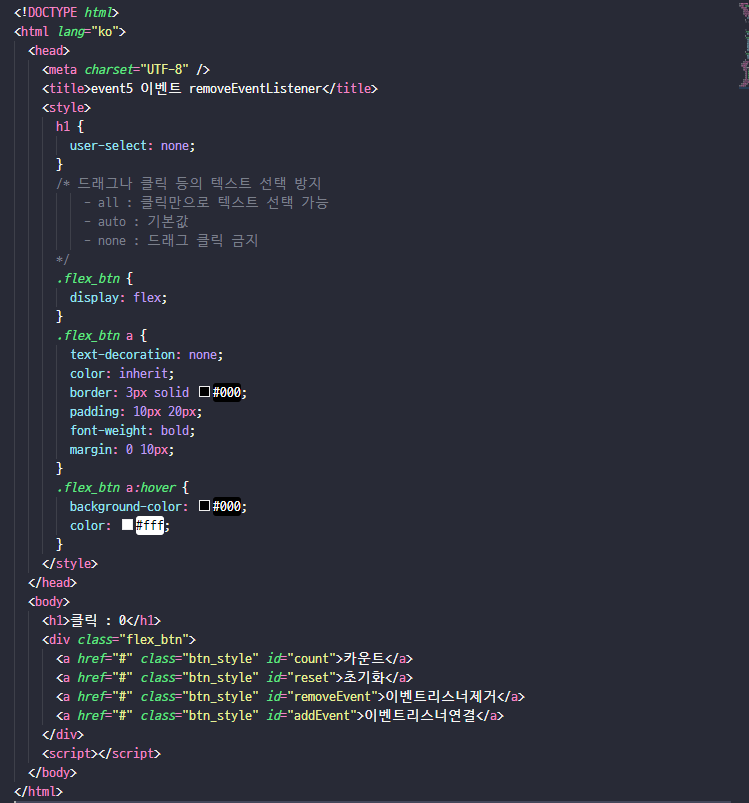
Task: Click the title text removeEventListener
Action: [x=255, y=88]
